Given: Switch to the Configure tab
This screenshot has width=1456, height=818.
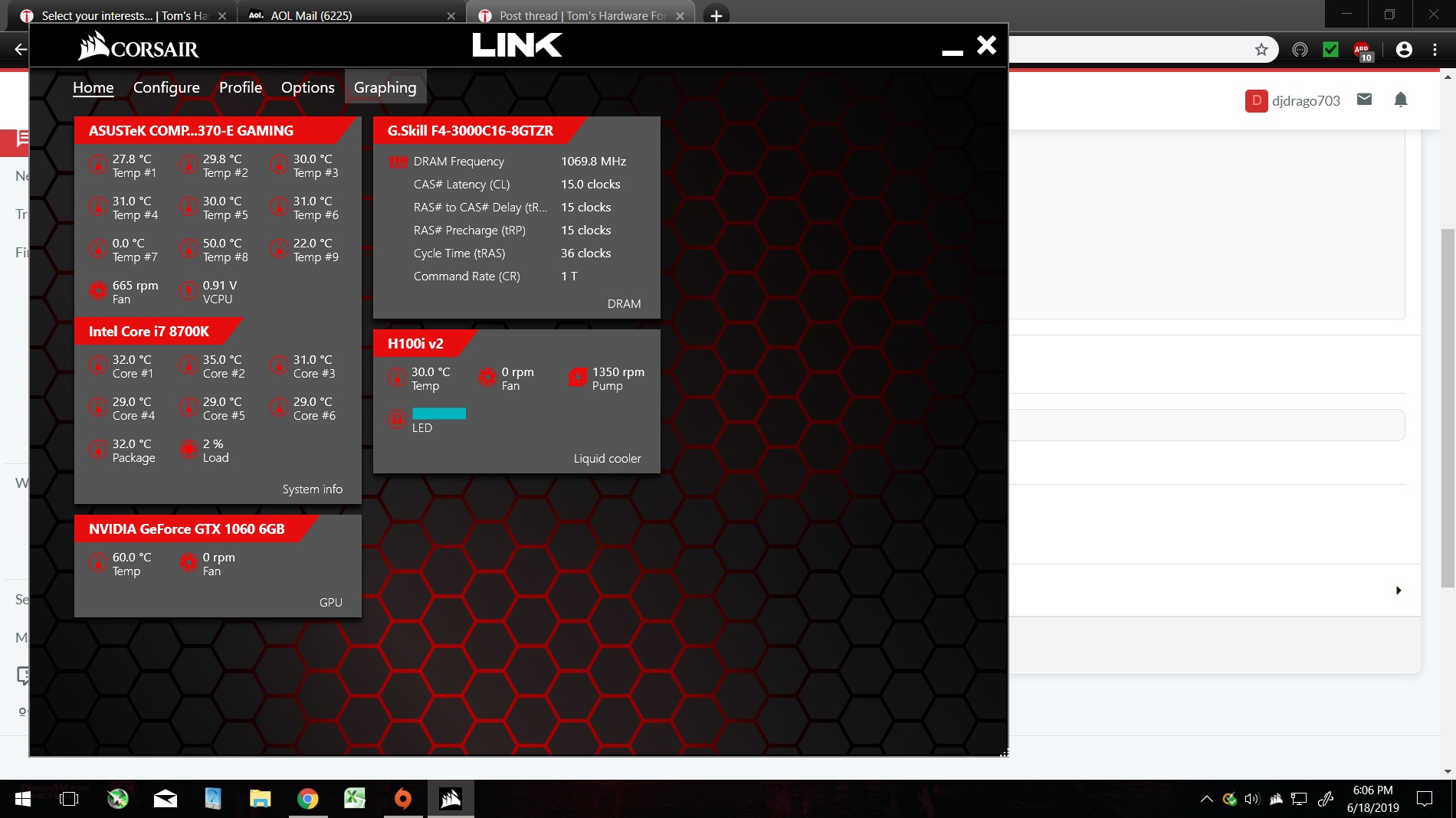Looking at the screenshot, I should 166,87.
